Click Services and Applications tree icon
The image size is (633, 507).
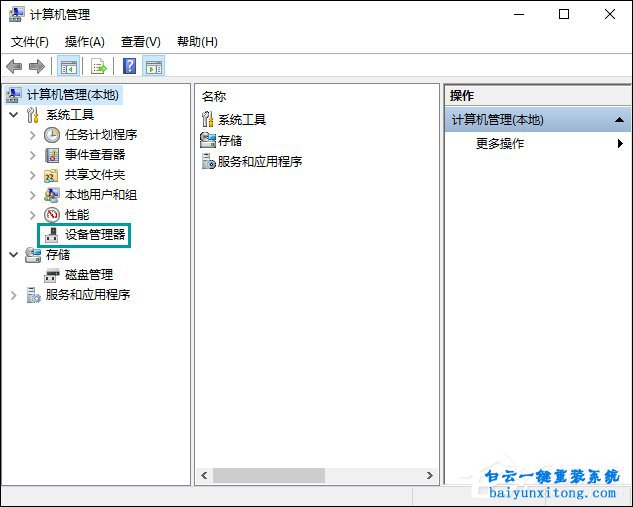[33, 295]
